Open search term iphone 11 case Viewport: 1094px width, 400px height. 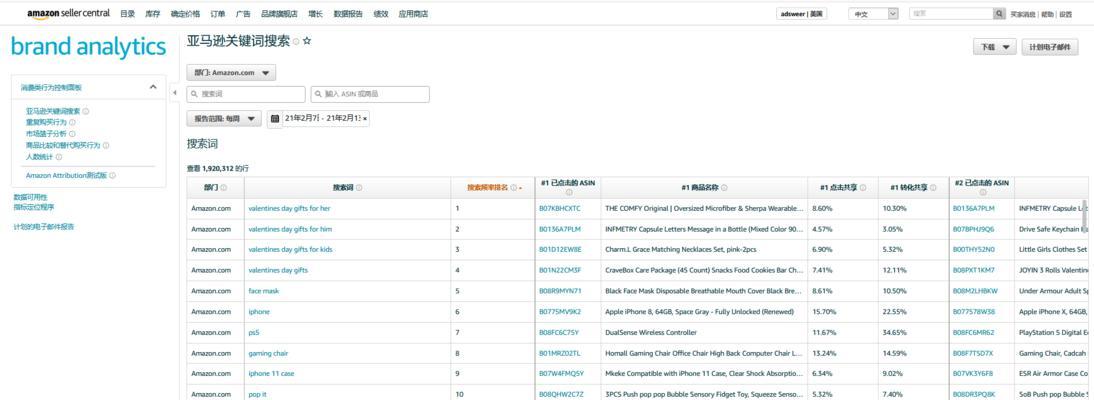(x=271, y=373)
